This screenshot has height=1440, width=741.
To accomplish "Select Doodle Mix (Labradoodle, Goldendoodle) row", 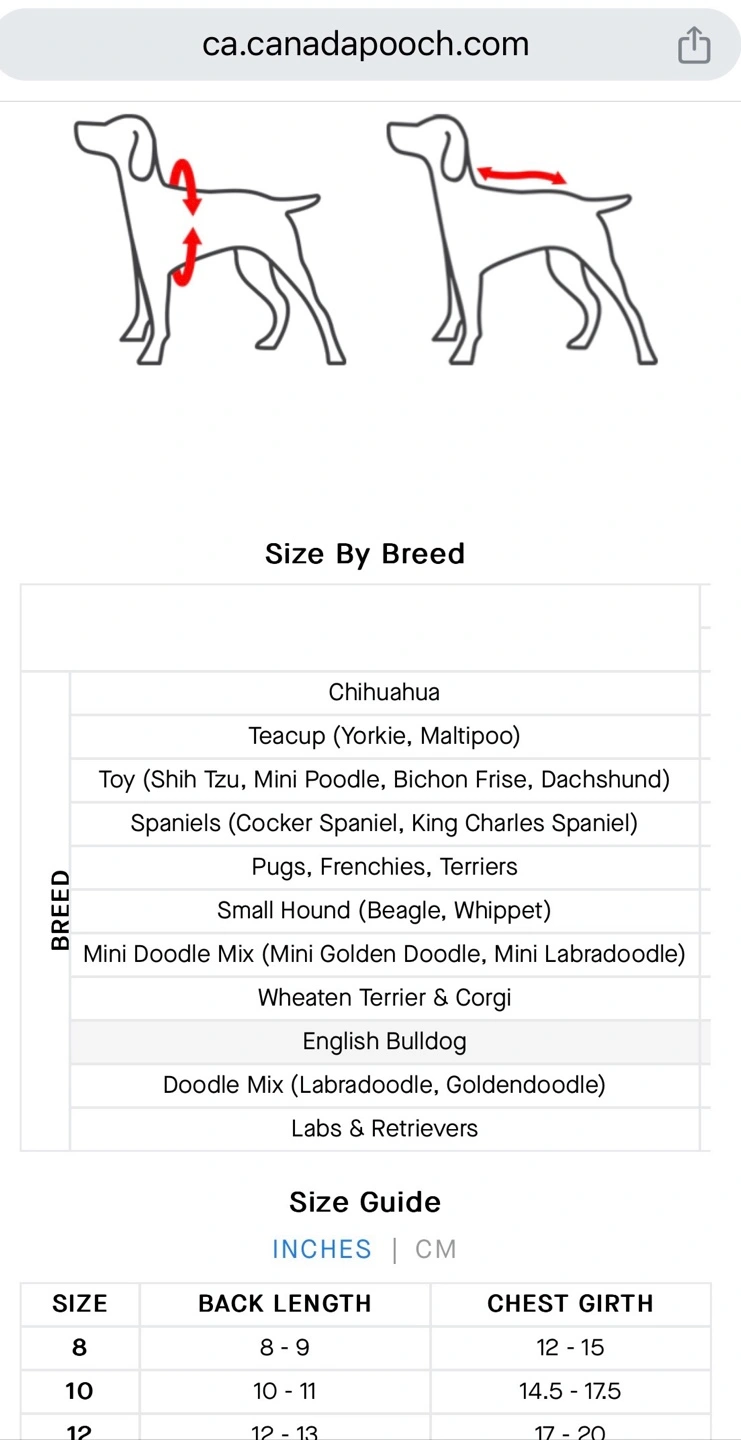I will [384, 1085].
